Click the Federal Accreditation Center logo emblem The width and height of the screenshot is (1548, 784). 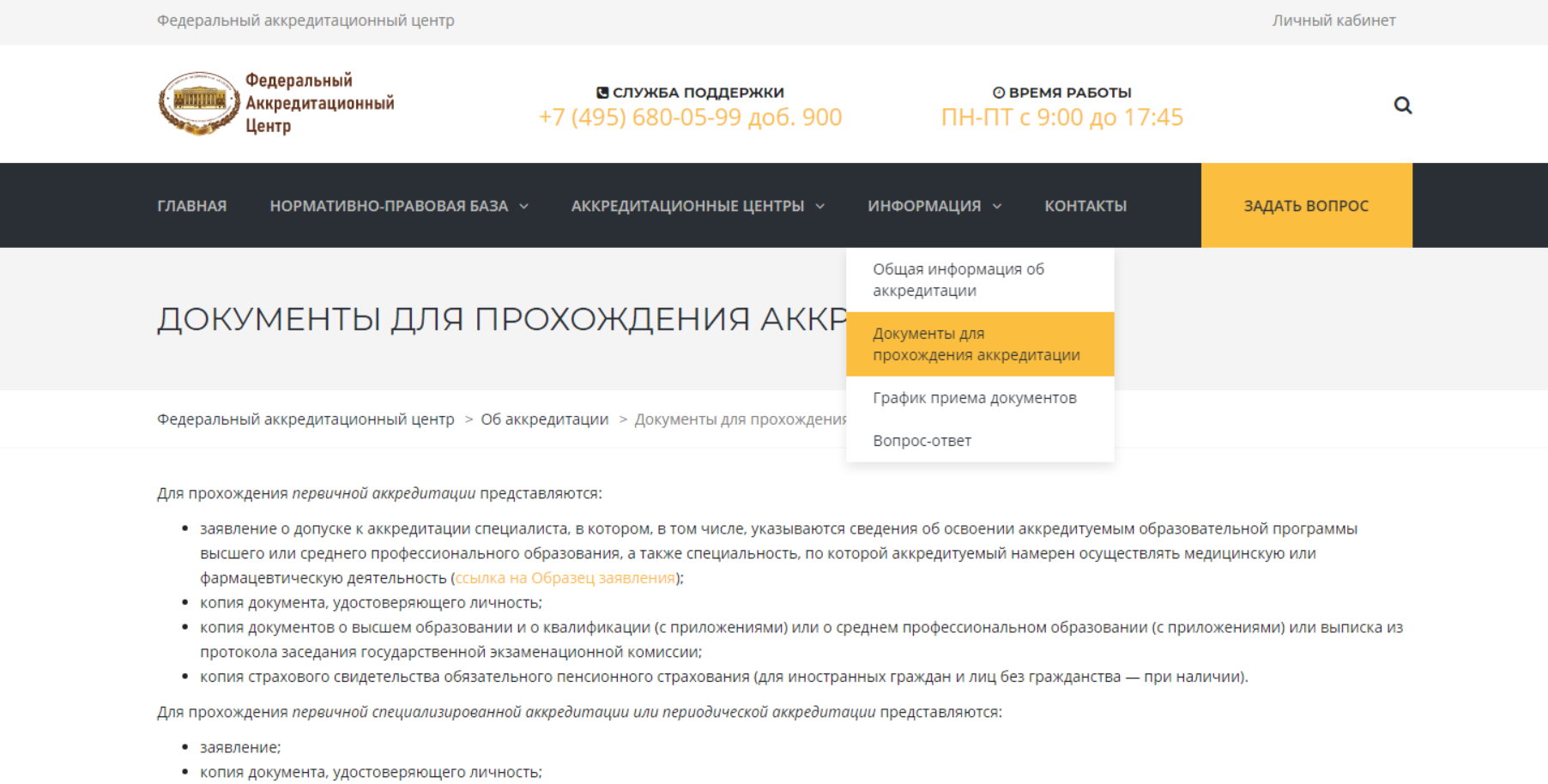point(199,103)
